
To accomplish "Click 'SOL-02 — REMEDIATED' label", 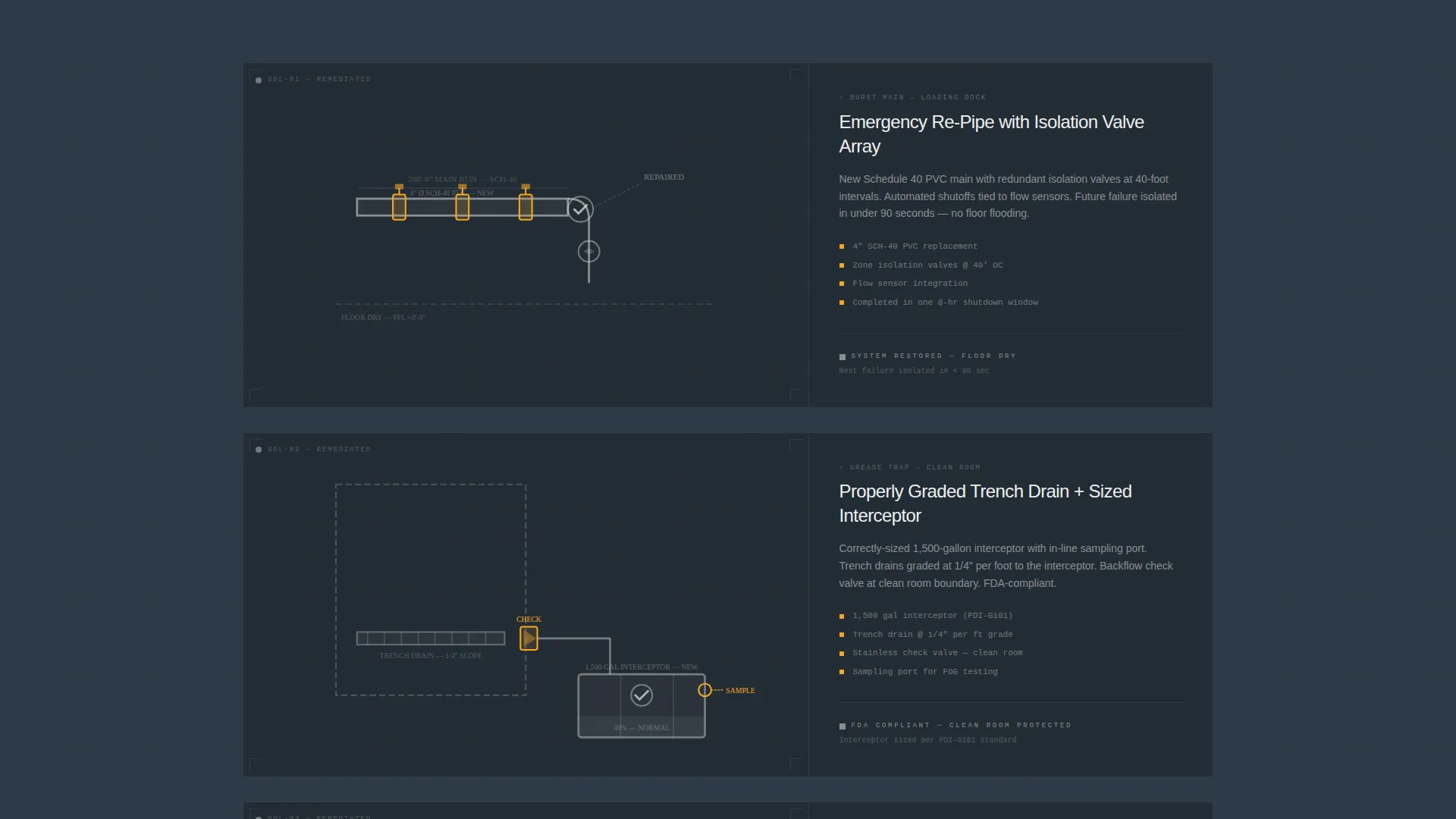I will pos(318,449).
